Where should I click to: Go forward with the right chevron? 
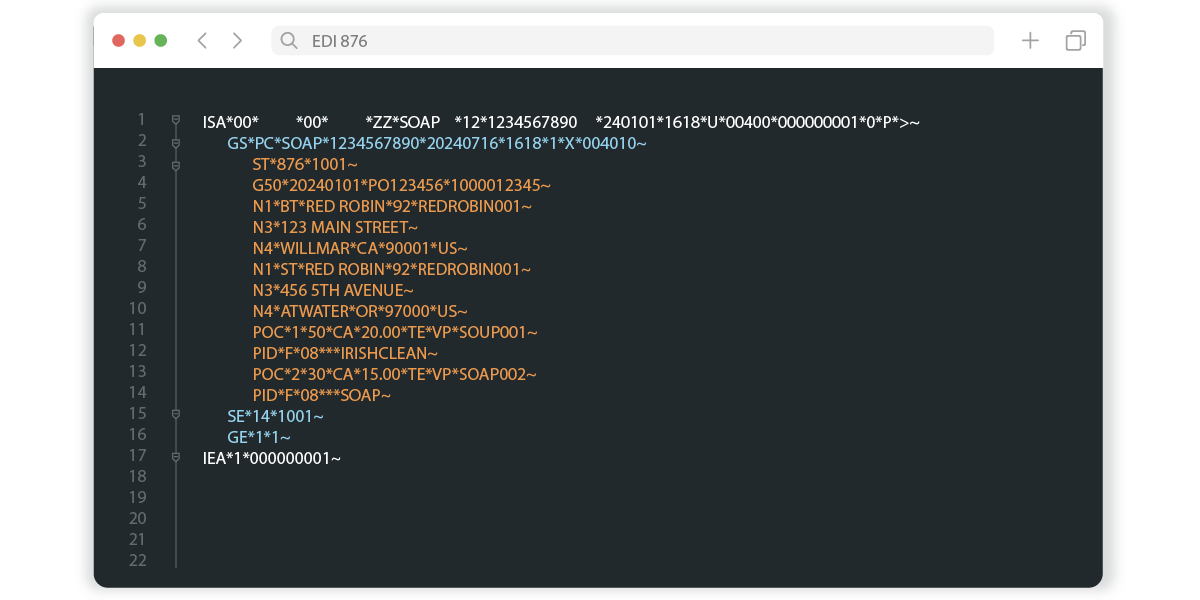(237, 40)
